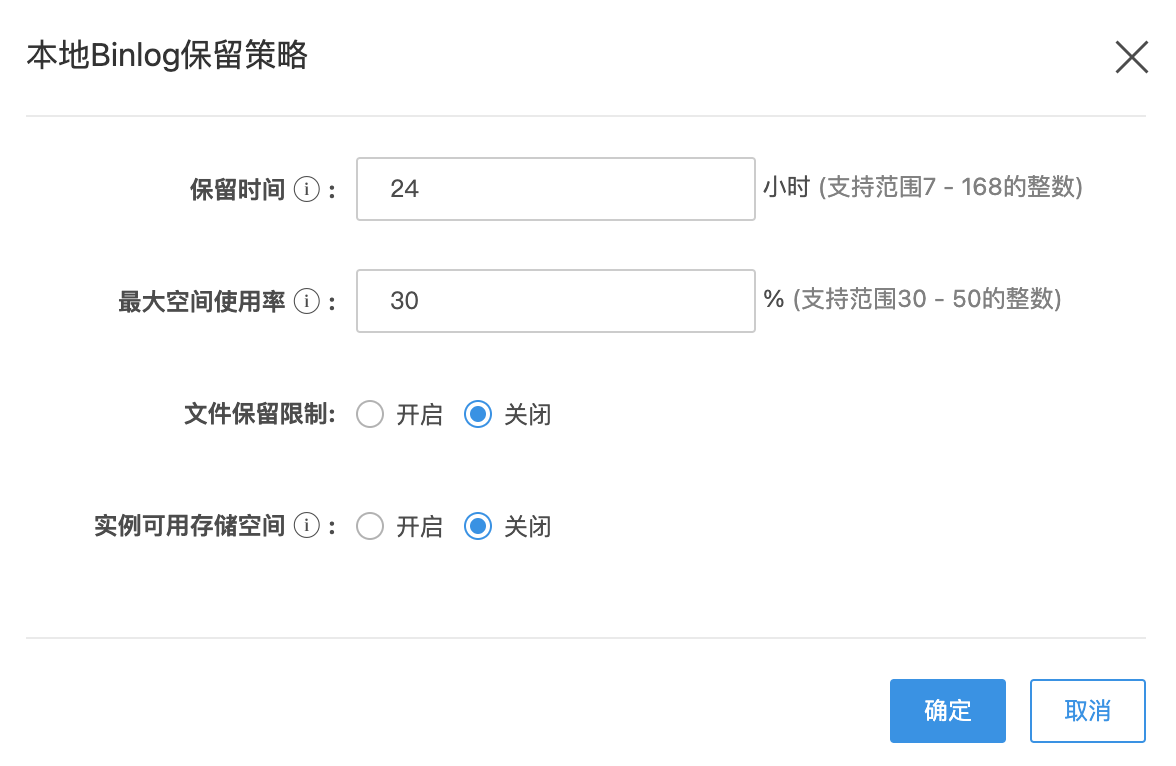The height and width of the screenshot is (766, 1176).
Task: Click the 小时 unit label
Action: pos(785,187)
